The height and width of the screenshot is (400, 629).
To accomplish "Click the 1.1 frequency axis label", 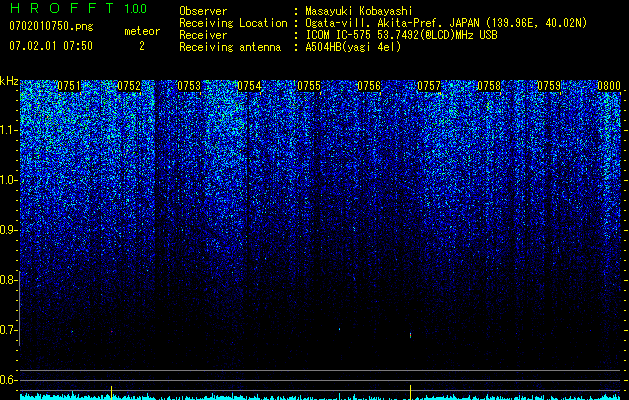I will (x=8, y=130).
